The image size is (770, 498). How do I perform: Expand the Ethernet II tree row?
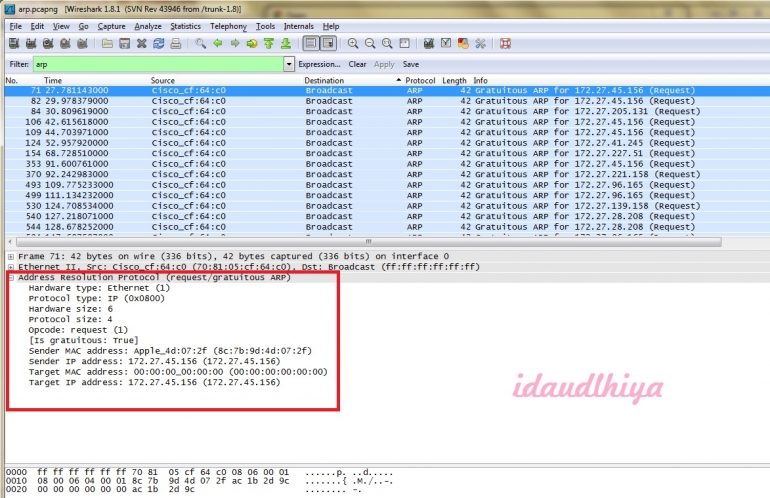point(11,267)
